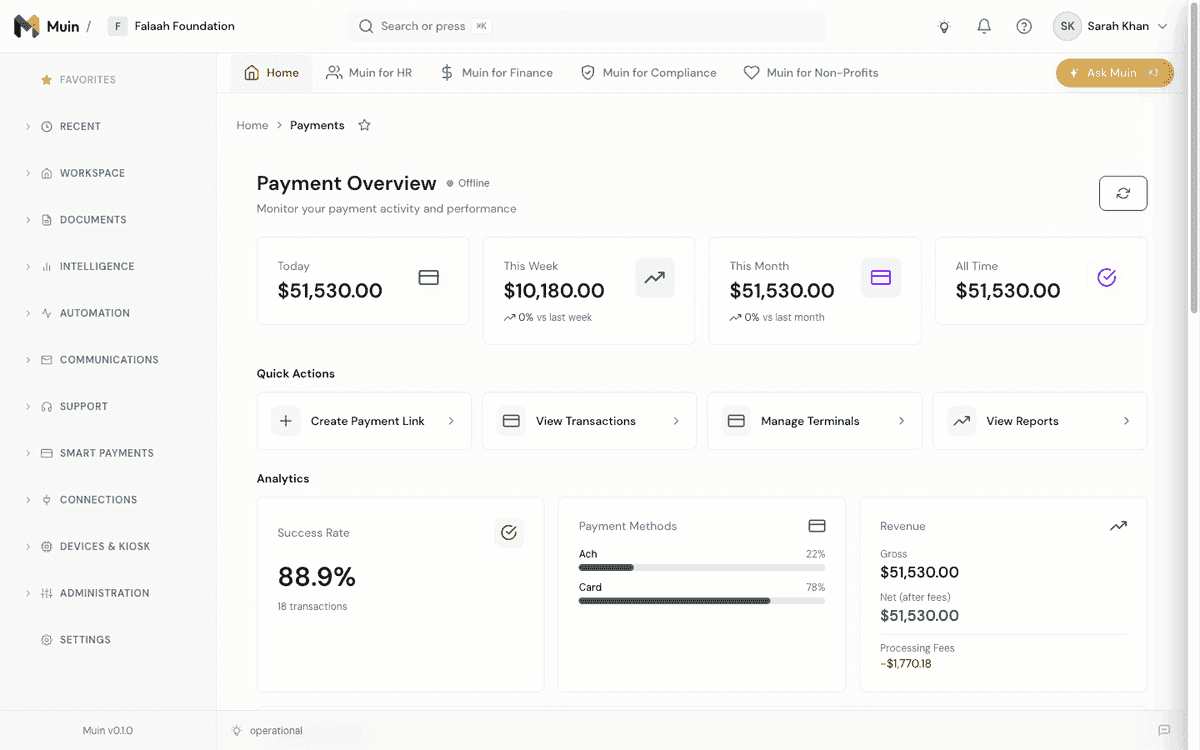
Task: Switch to Muin for Compliance tab
Action: pyautogui.click(x=648, y=73)
